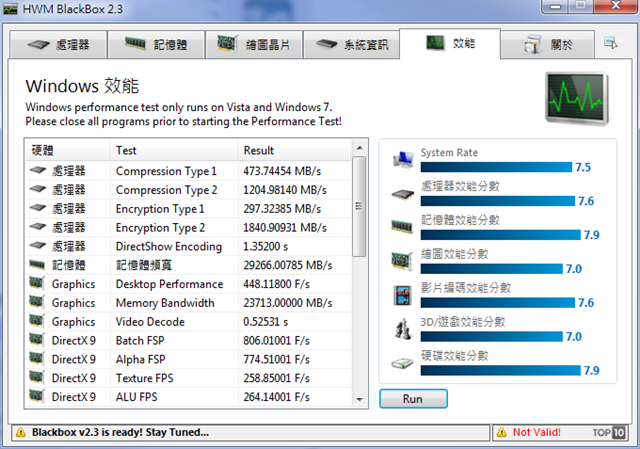The height and width of the screenshot is (449, 640).
Task: Click the card icon in Texture FPS row
Action: click(37, 376)
